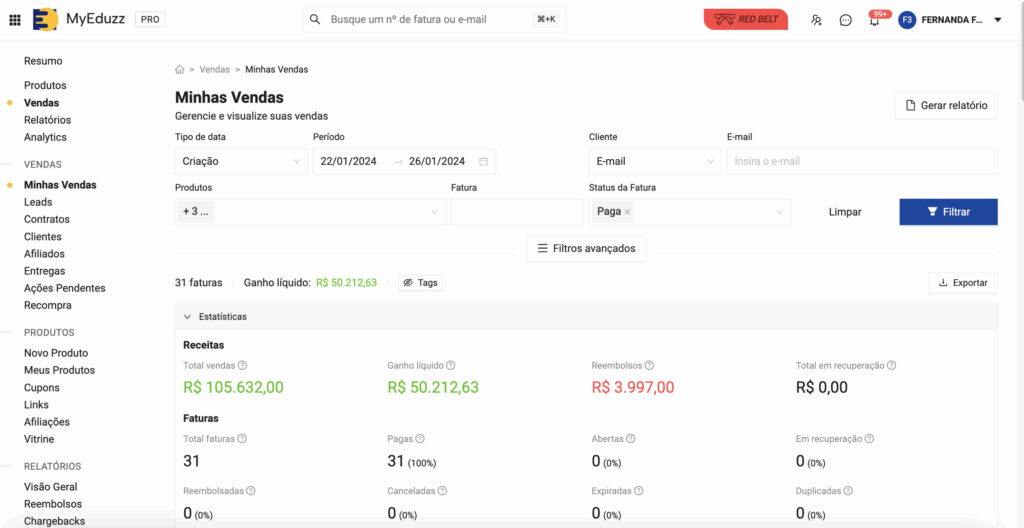Open Reembolsos under Relatórios sidebar
The height and width of the screenshot is (528, 1024).
pyautogui.click(x=53, y=504)
